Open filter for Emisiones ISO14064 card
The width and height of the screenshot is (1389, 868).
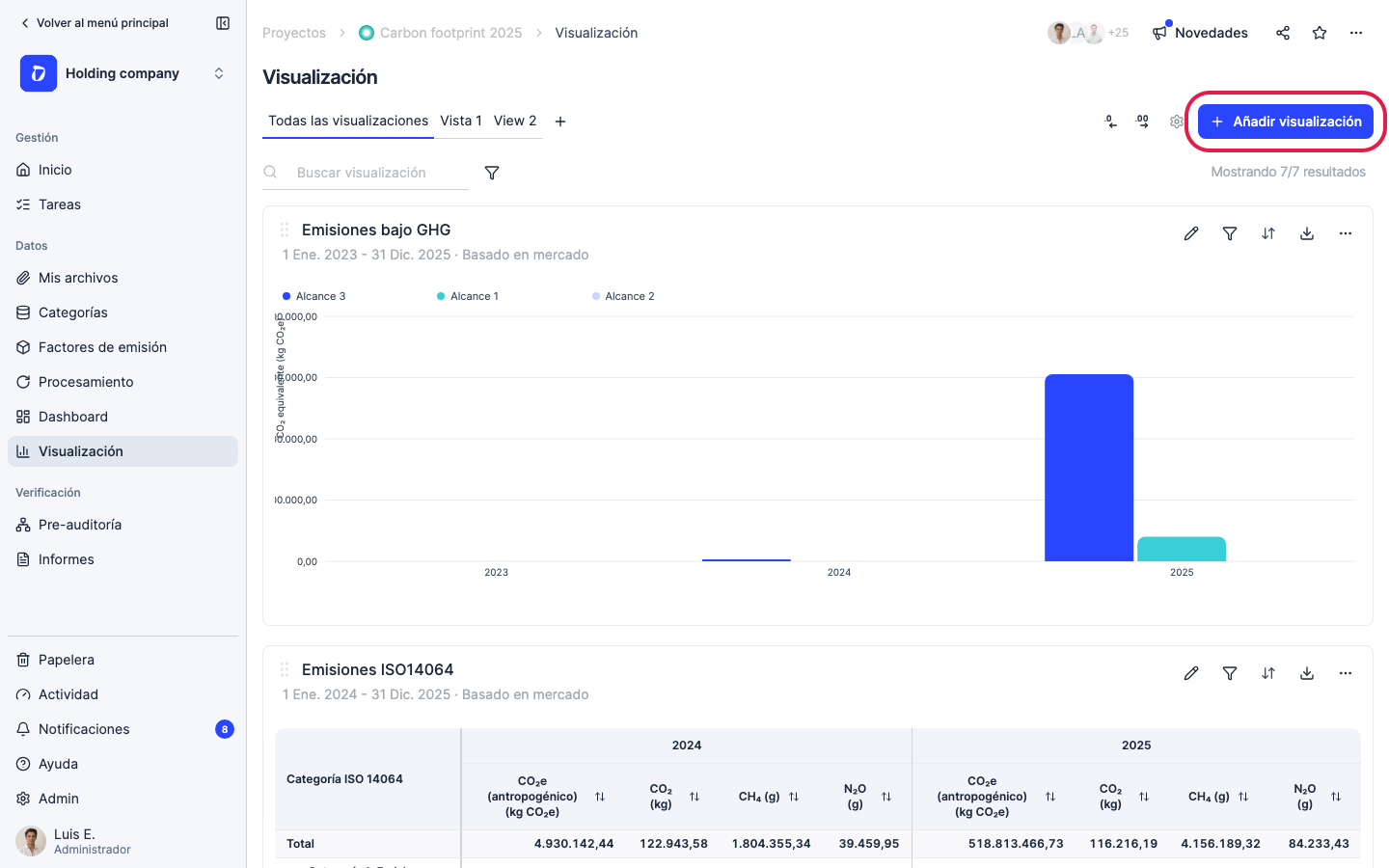1230,673
